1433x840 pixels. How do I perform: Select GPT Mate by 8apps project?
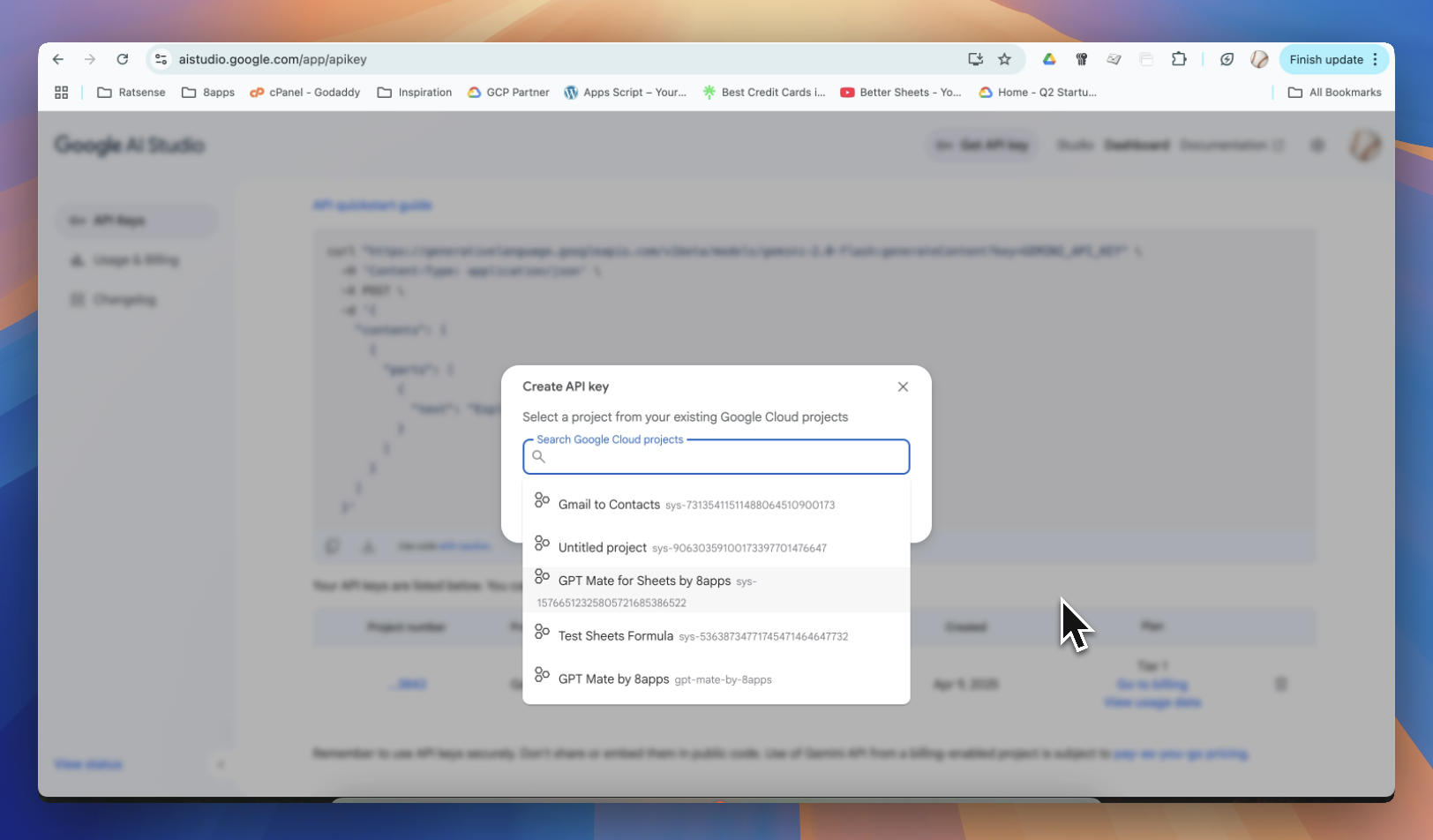click(613, 679)
